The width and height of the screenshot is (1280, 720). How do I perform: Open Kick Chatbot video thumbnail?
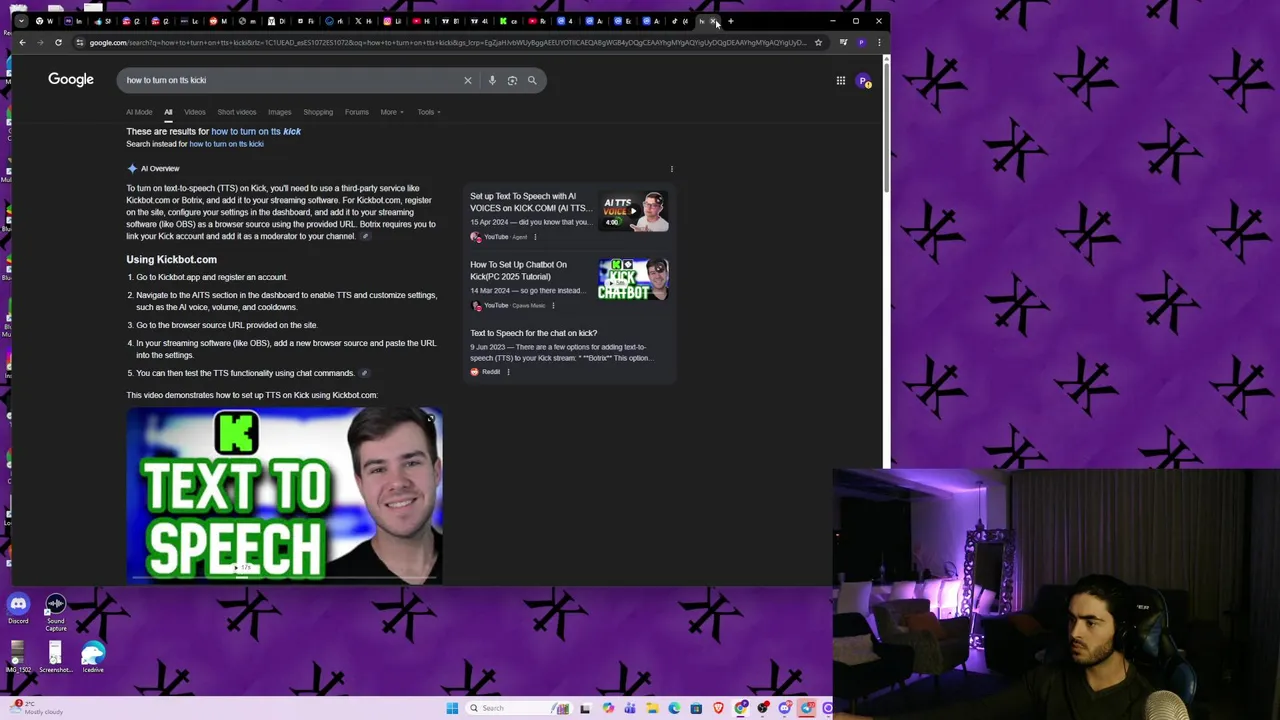[x=634, y=280]
